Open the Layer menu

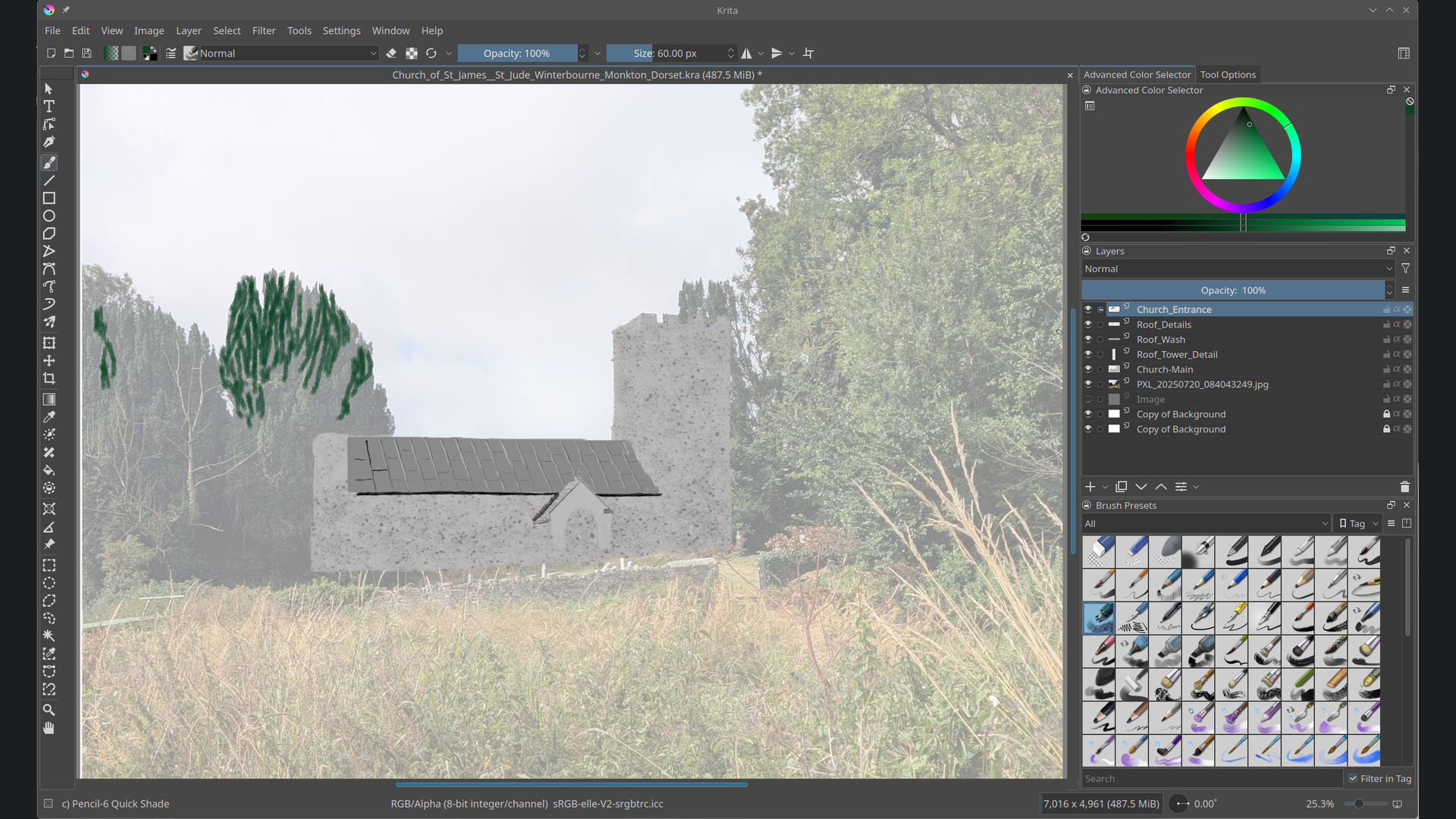click(x=189, y=31)
